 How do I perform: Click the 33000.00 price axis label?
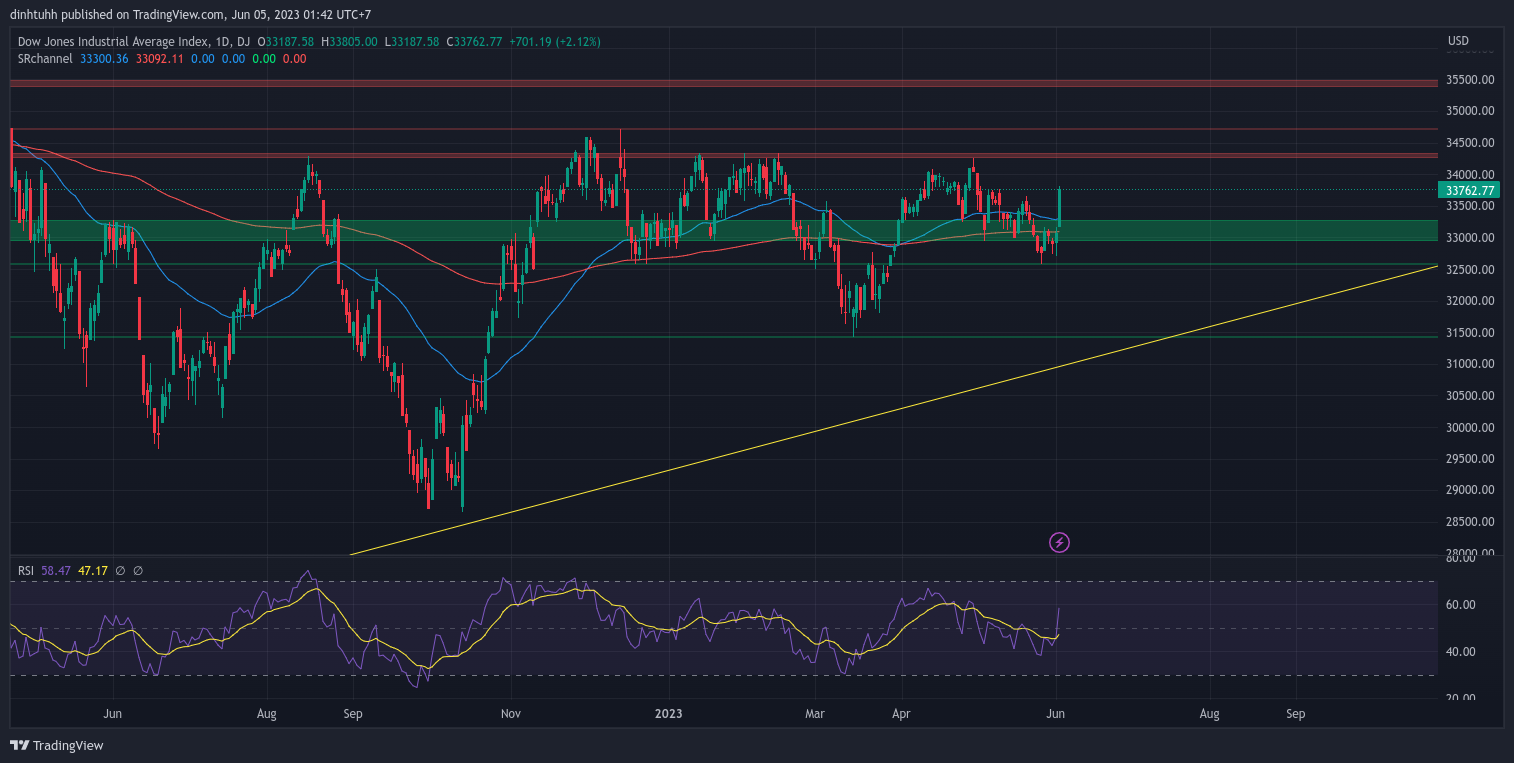tap(1470, 238)
